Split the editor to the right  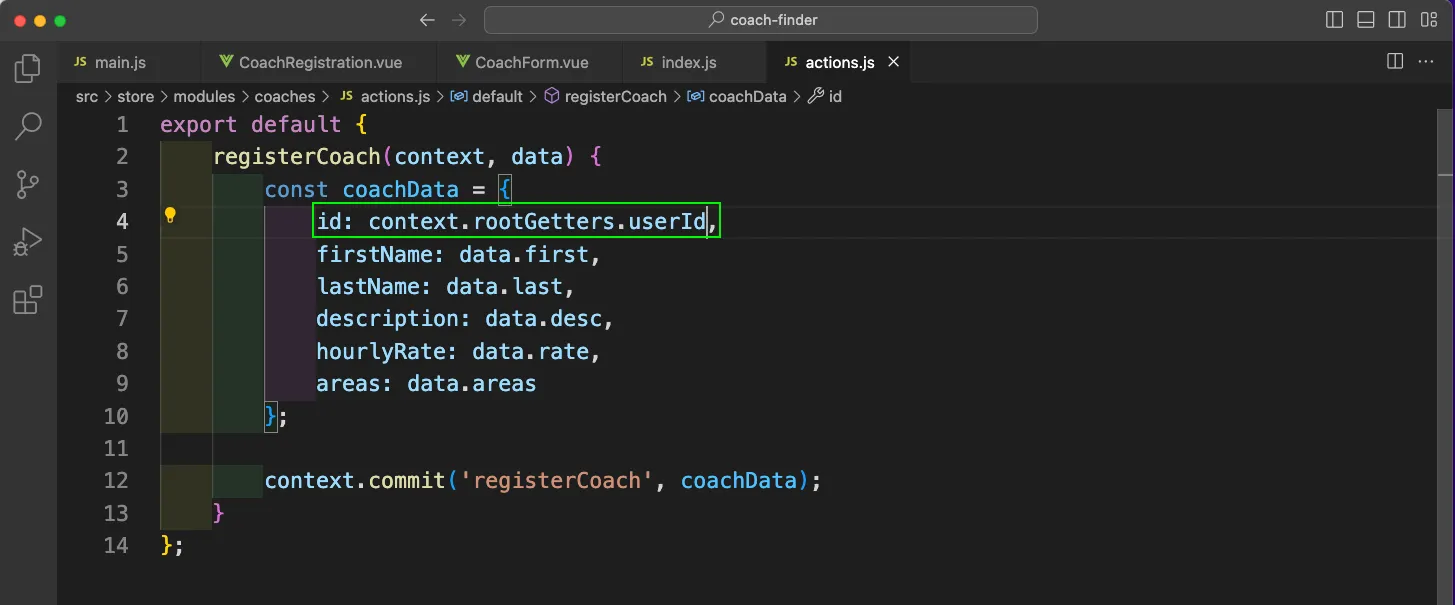coord(1395,62)
